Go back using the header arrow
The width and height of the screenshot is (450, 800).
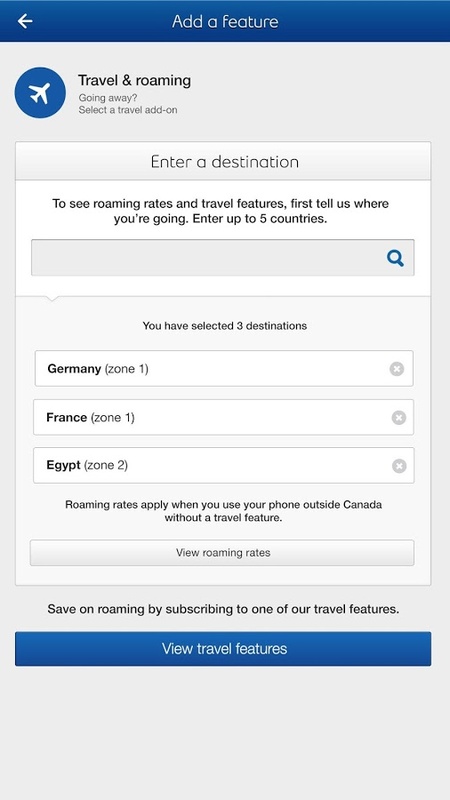pos(25,21)
